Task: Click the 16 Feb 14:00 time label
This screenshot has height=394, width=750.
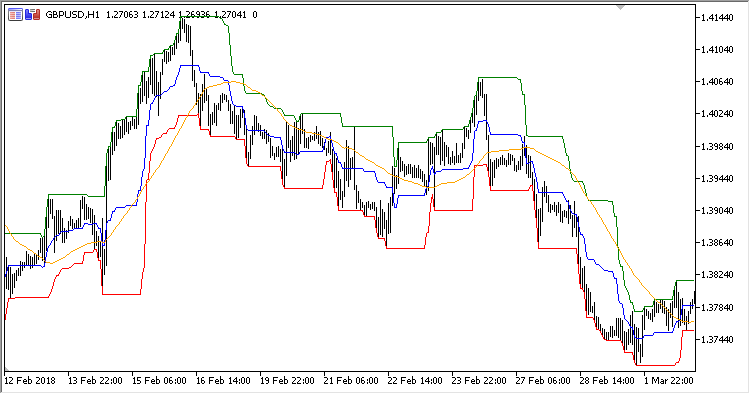Action: coord(223,381)
